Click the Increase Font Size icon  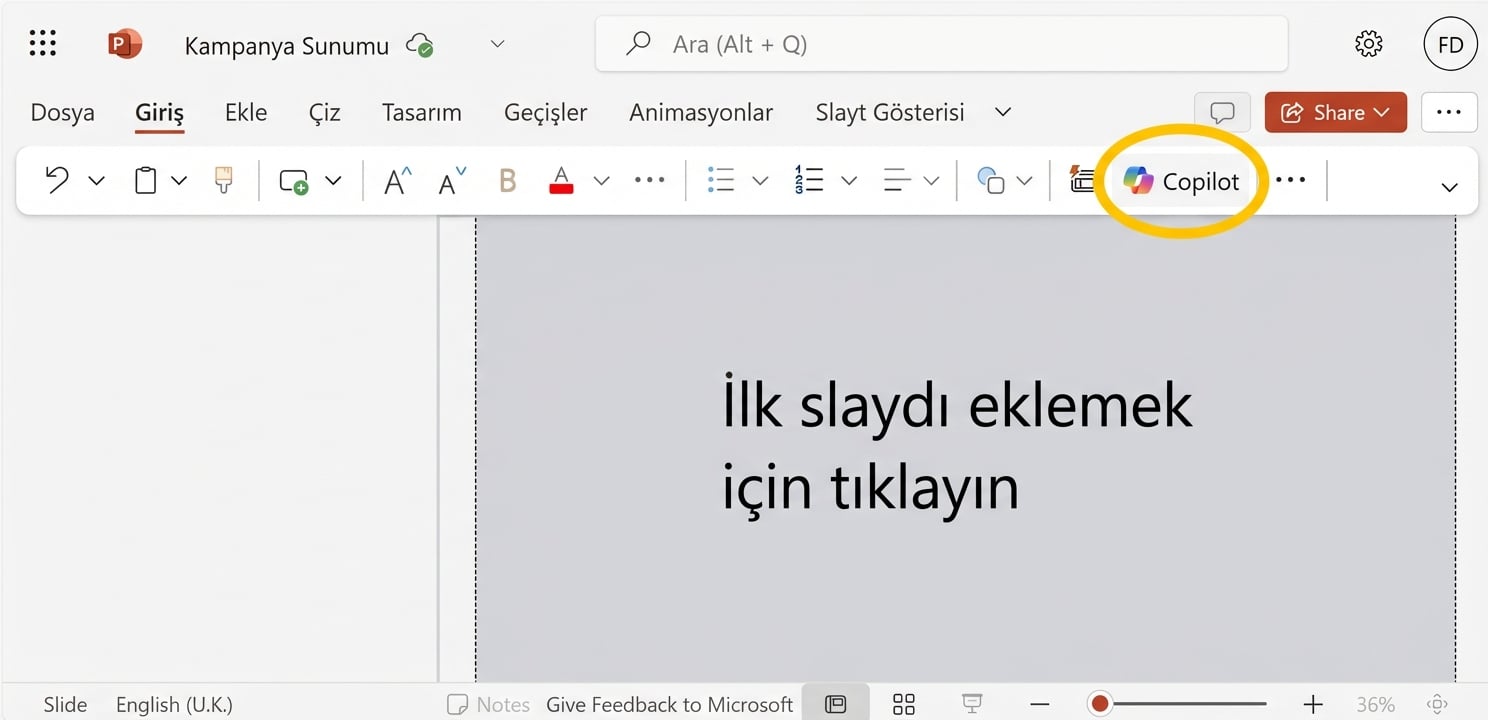click(x=395, y=180)
